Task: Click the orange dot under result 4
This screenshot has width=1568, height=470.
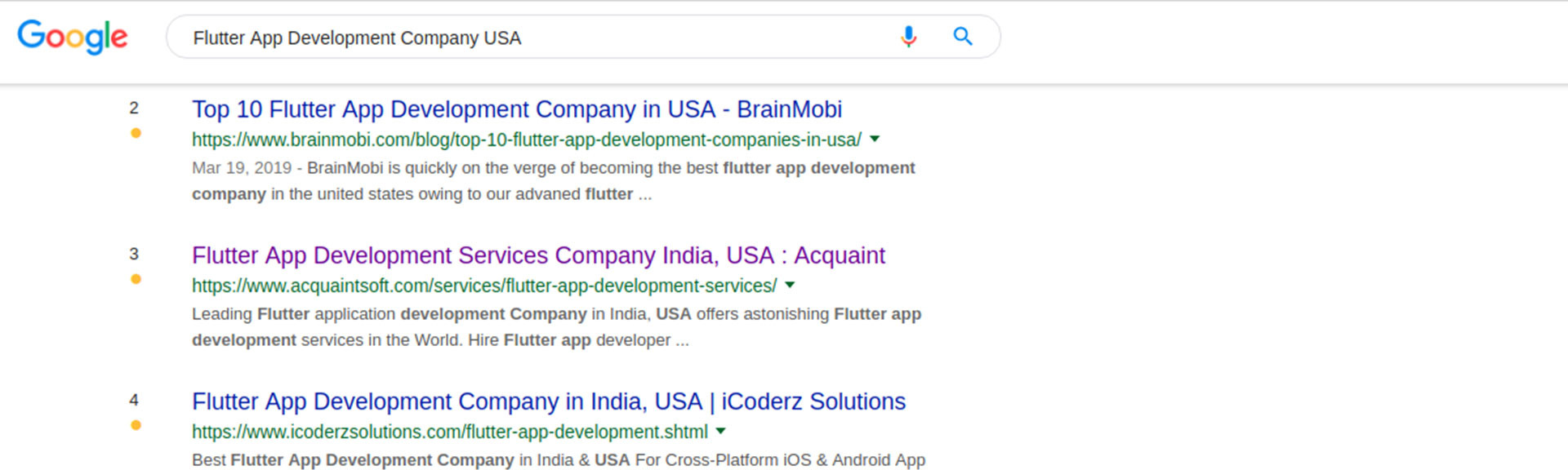Action: [136, 425]
